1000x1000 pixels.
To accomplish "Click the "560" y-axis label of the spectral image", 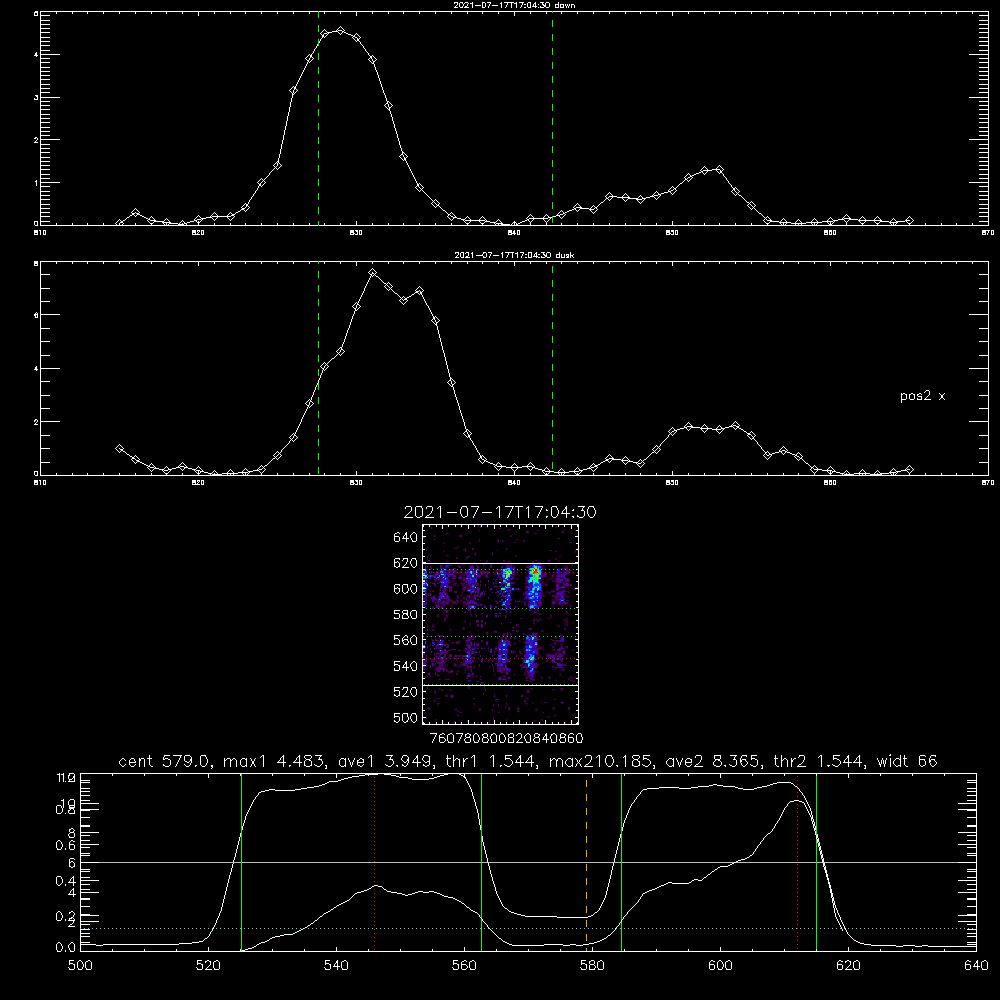I will pyautogui.click(x=406, y=640).
